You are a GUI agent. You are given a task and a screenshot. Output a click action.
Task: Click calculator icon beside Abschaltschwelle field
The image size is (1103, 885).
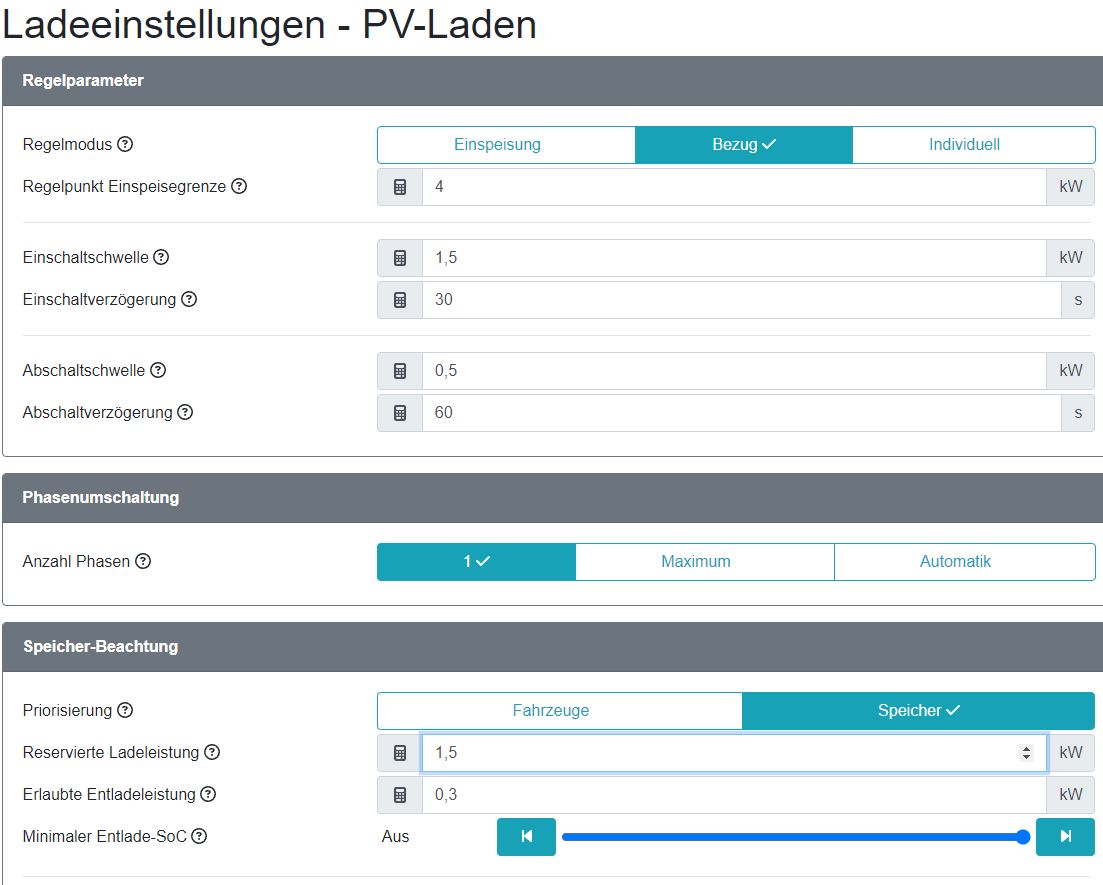[400, 371]
